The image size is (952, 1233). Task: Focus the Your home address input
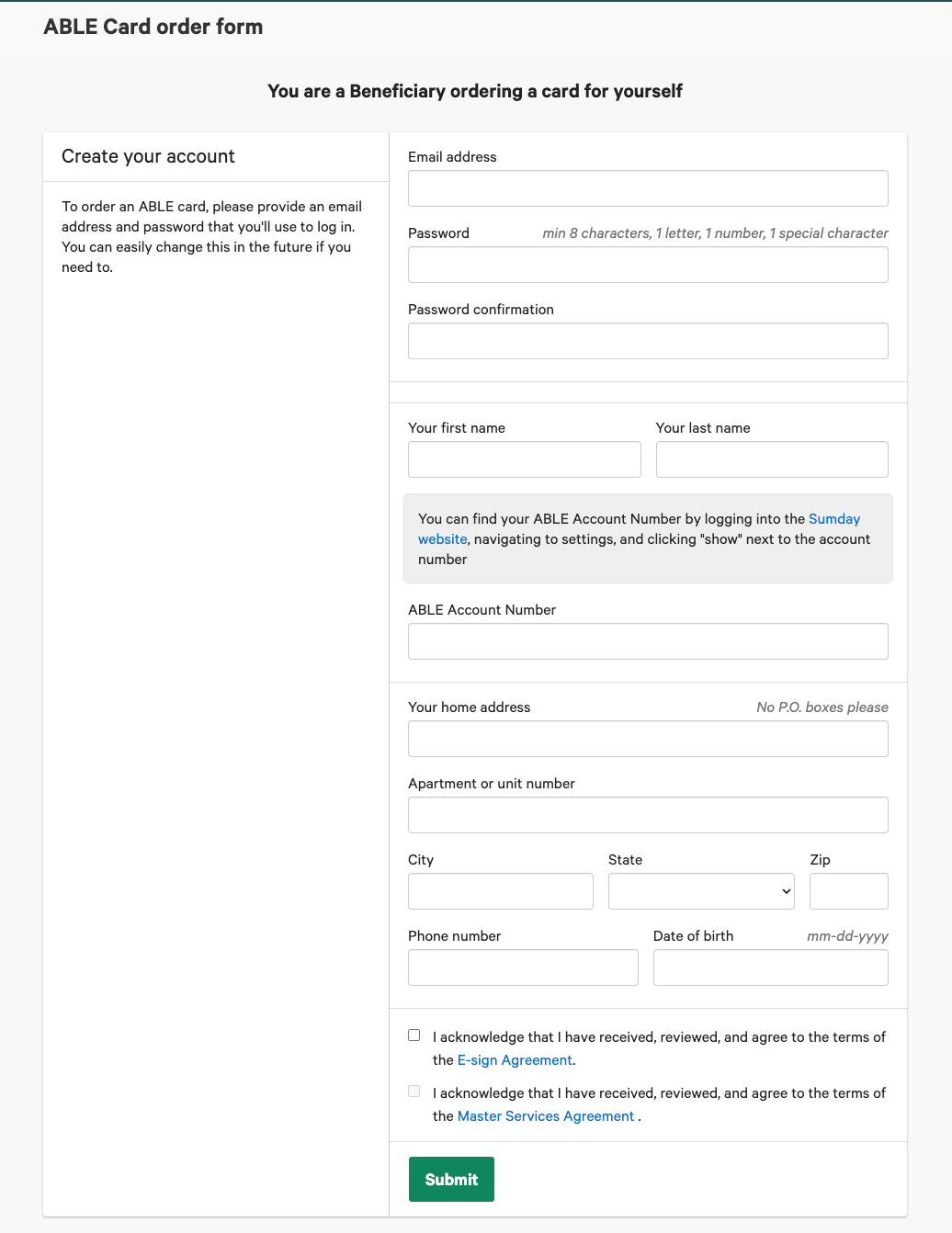(648, 739)
